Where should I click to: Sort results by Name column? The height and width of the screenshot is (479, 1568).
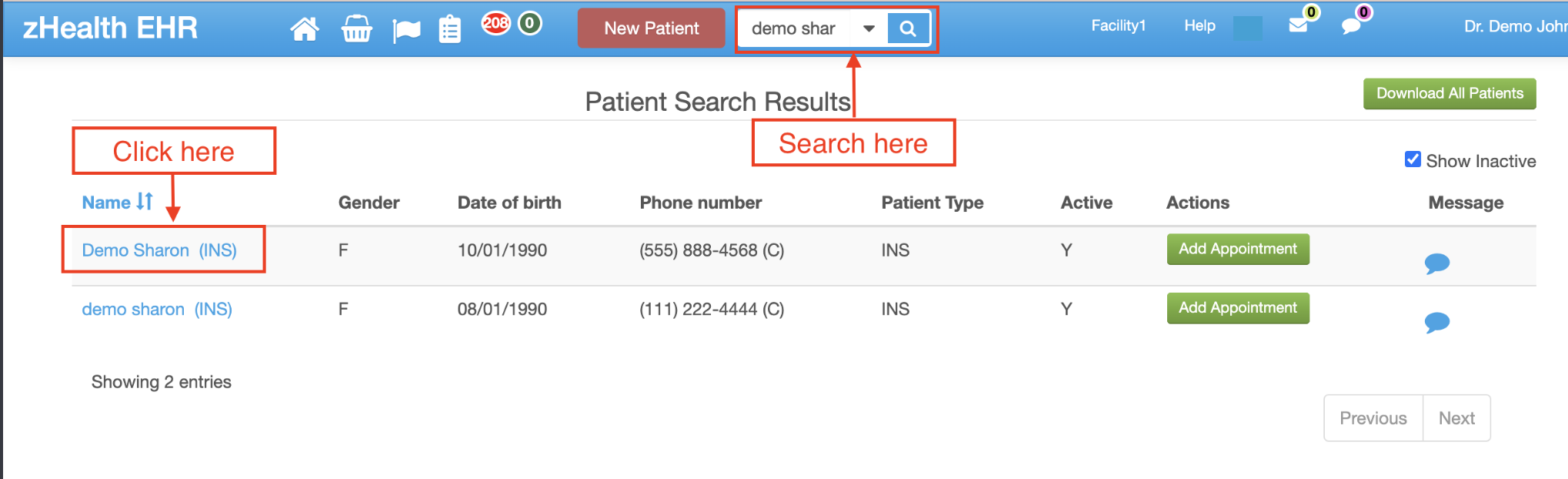(x=117, y=202)
